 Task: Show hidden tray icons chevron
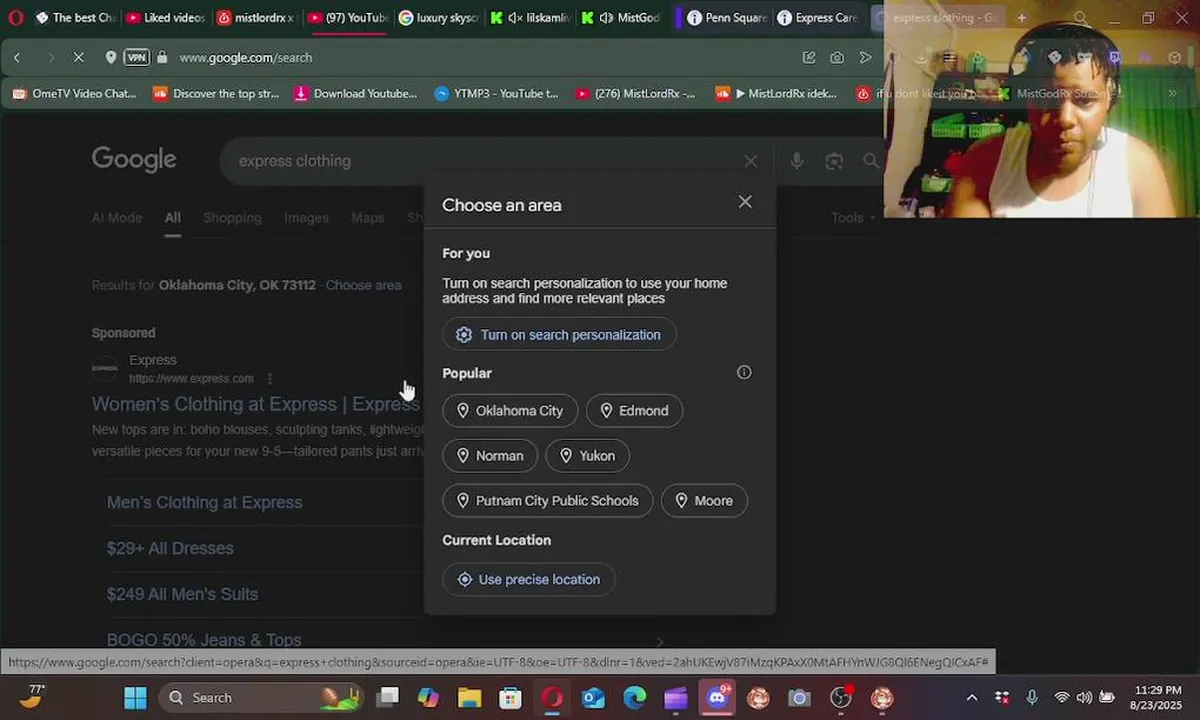pyautogui.click(x=972, y=698)
